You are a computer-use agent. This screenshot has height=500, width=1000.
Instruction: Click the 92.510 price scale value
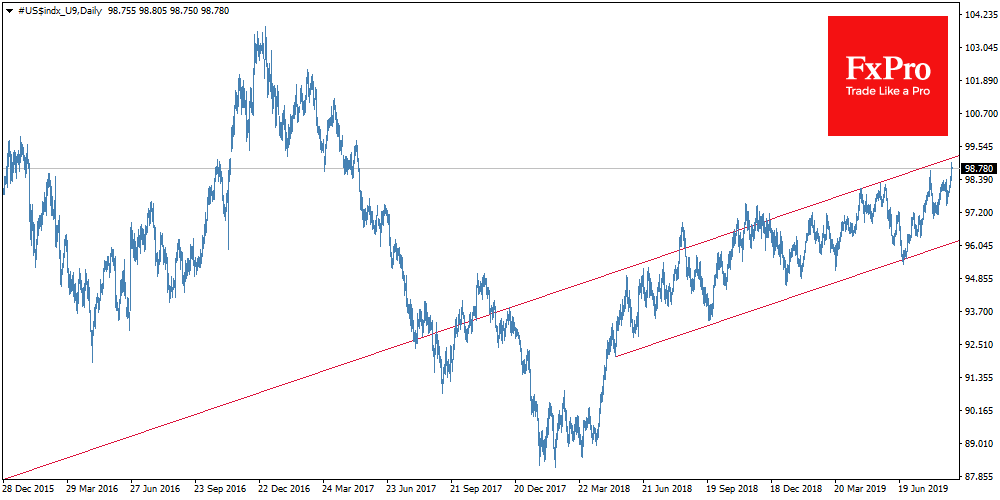[979, 345]
